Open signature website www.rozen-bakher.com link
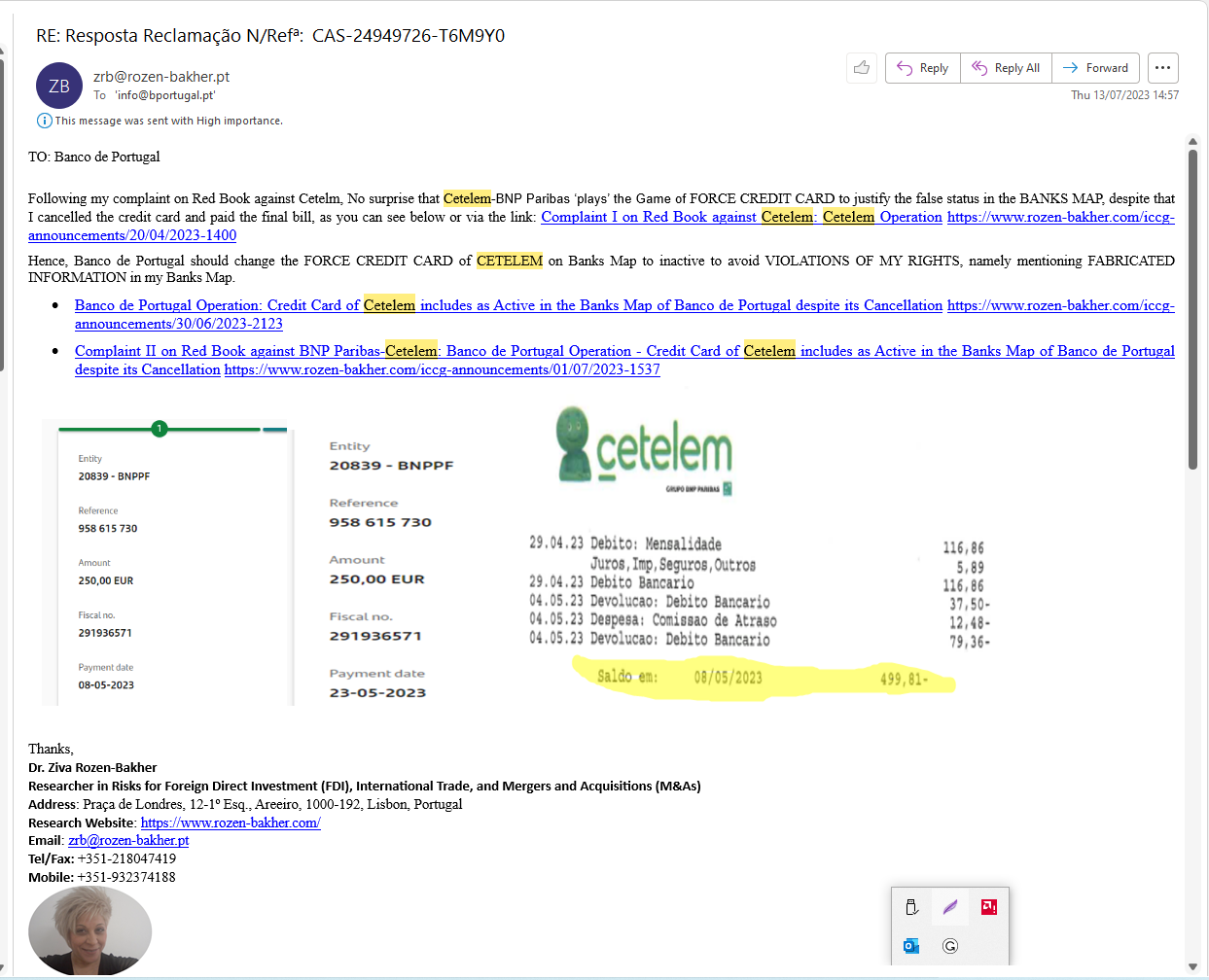 tap(231, 822)
